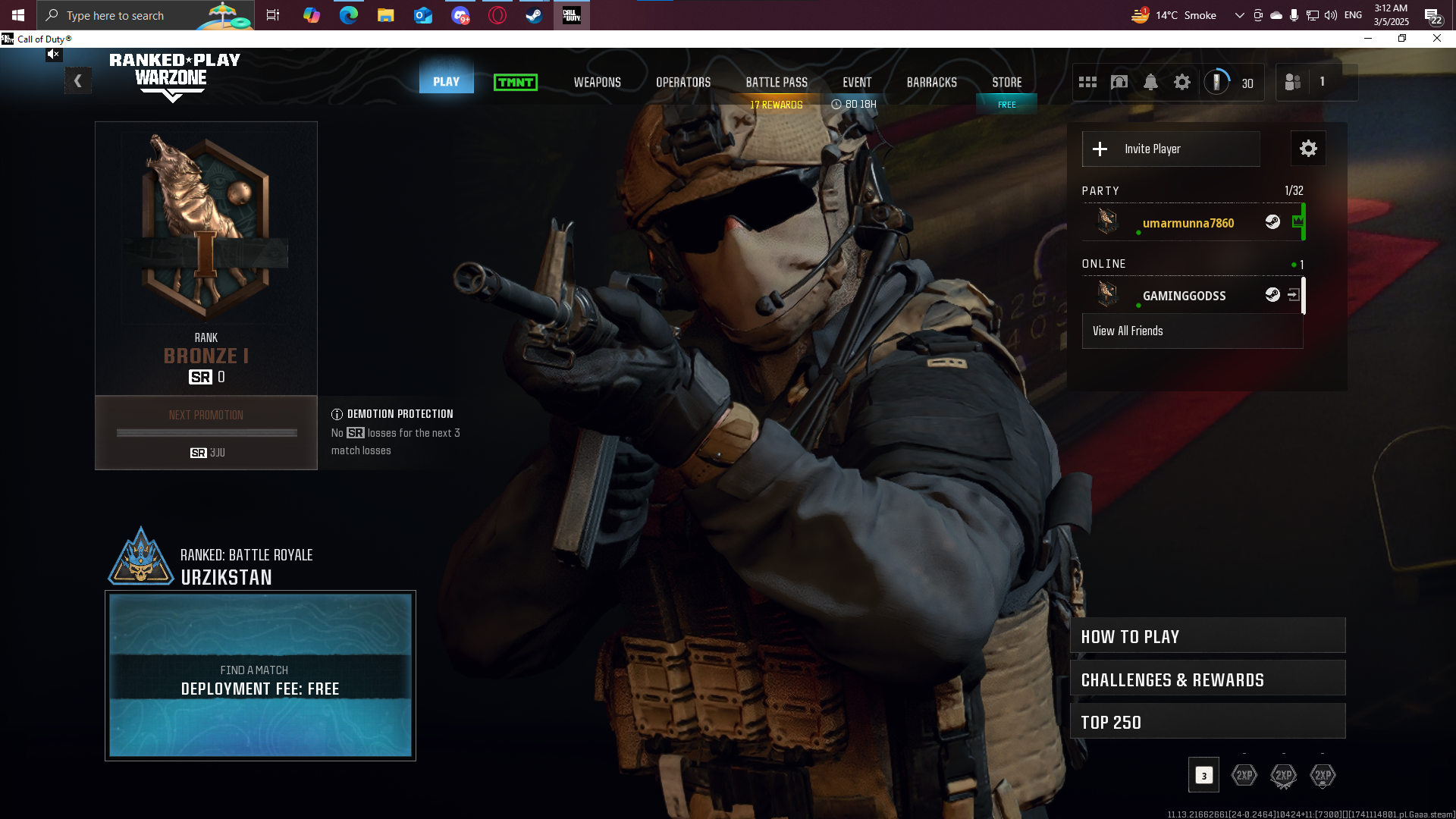Open party settings gear icon
The width and height of the screenshot is (1456, 819).
pos(1308,149)
